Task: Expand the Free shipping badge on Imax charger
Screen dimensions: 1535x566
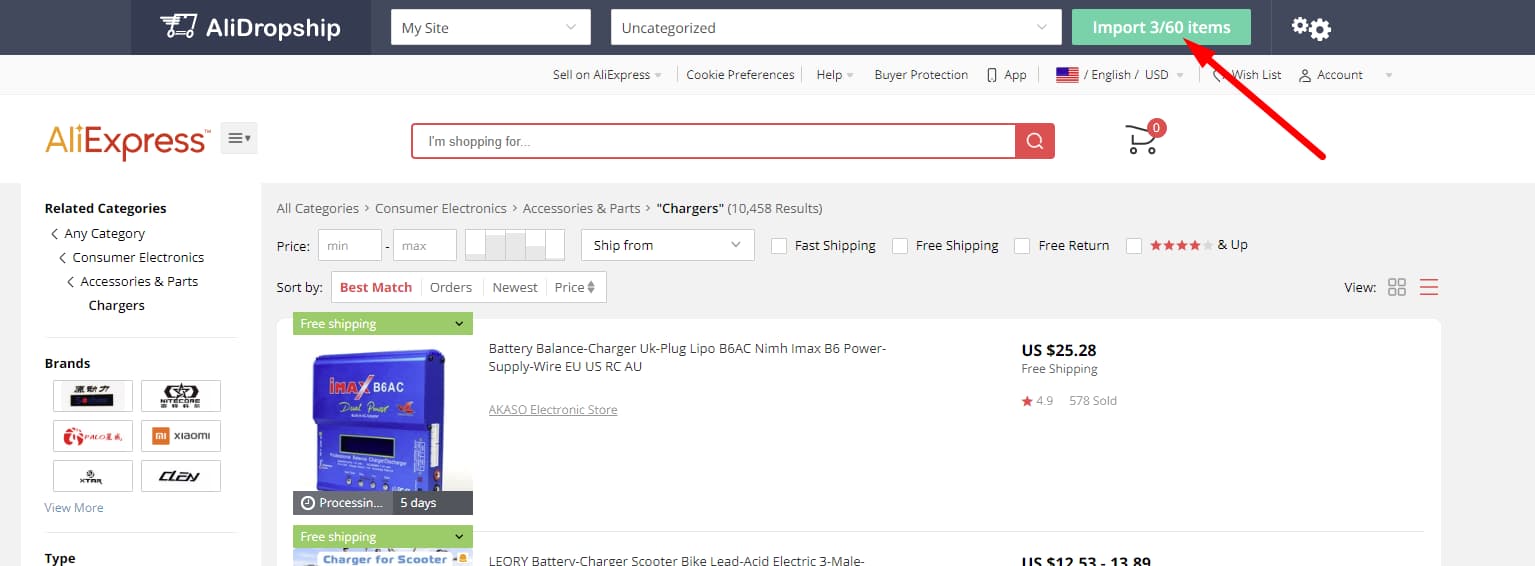Action: pyautogui.click(x=383, y=324)
